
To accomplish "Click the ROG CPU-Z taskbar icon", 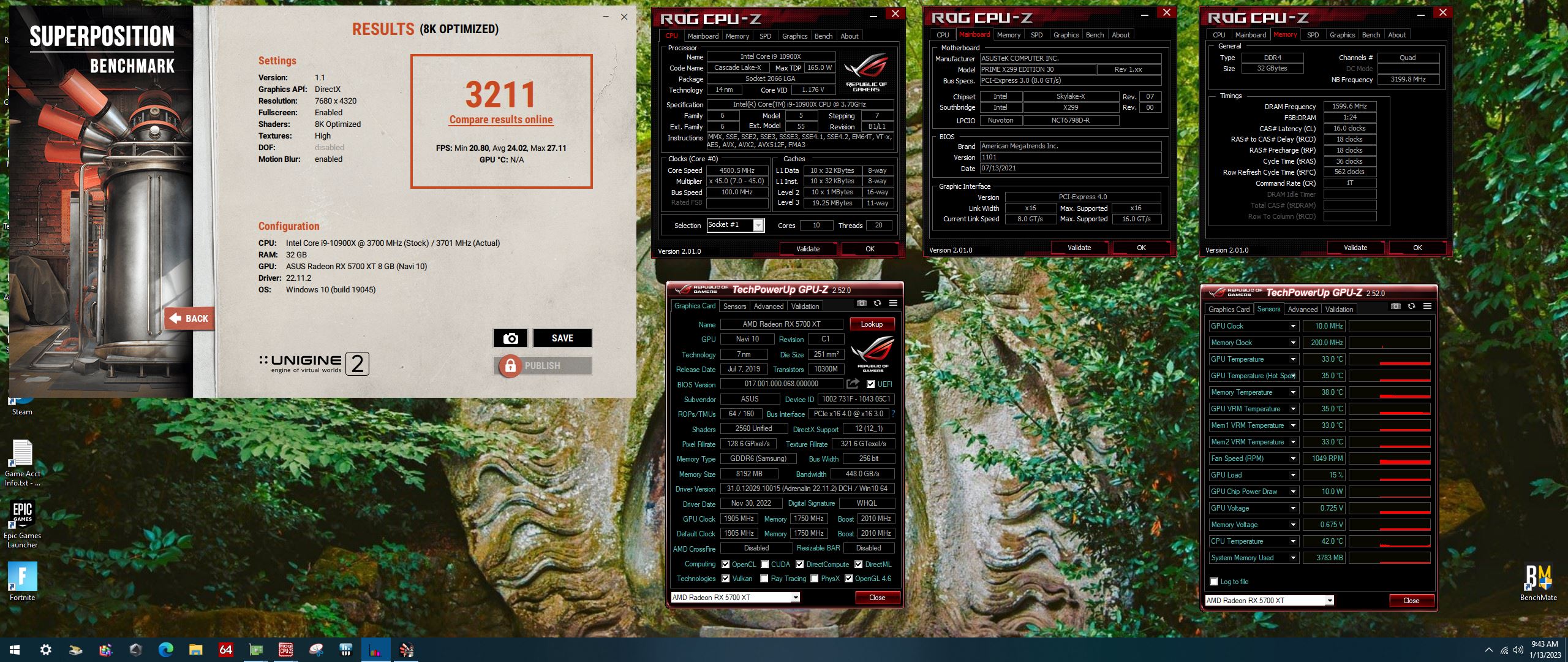I will click(285, 650).
